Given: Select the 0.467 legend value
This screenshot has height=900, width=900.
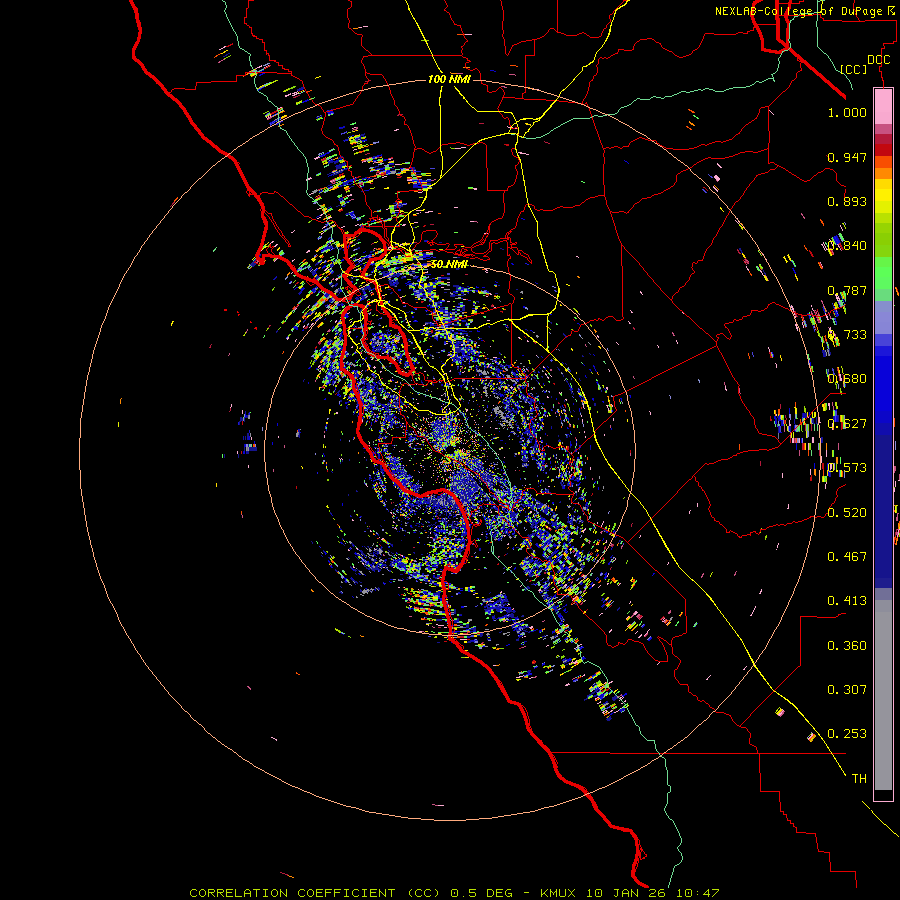Looking at the screenshot, I should (847, 556).
